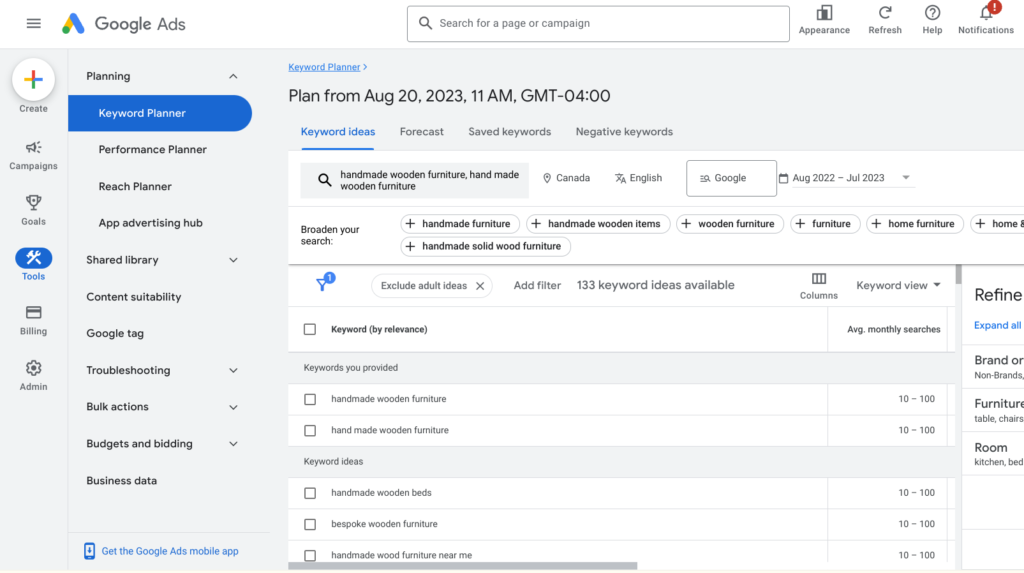Image resolution: width=1024 pixels, height=573 pixels.
Task: Add wooden furniture to search
Action: (x=729, y=224)
